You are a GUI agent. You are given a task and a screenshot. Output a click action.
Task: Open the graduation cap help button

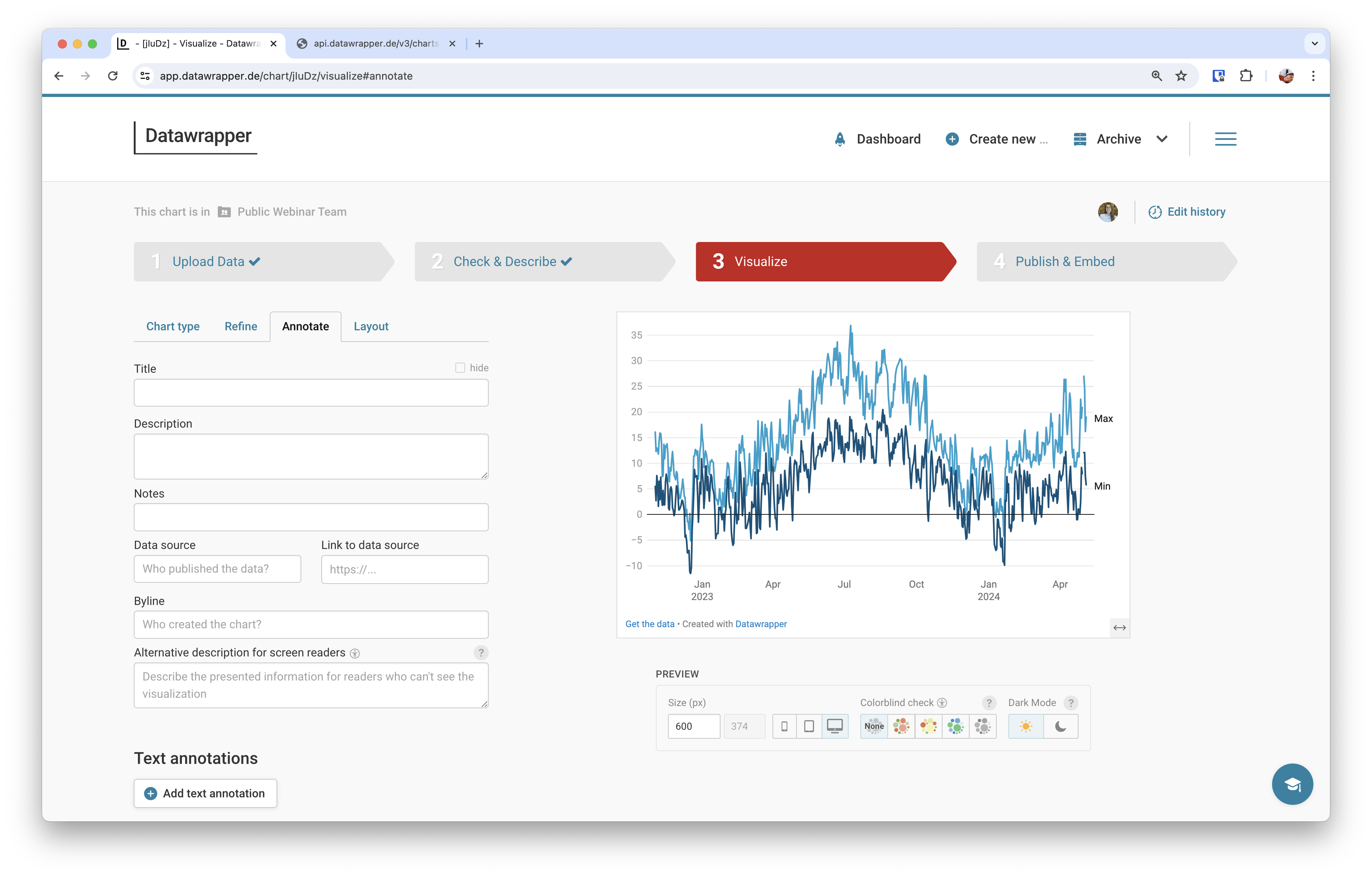1292,784
